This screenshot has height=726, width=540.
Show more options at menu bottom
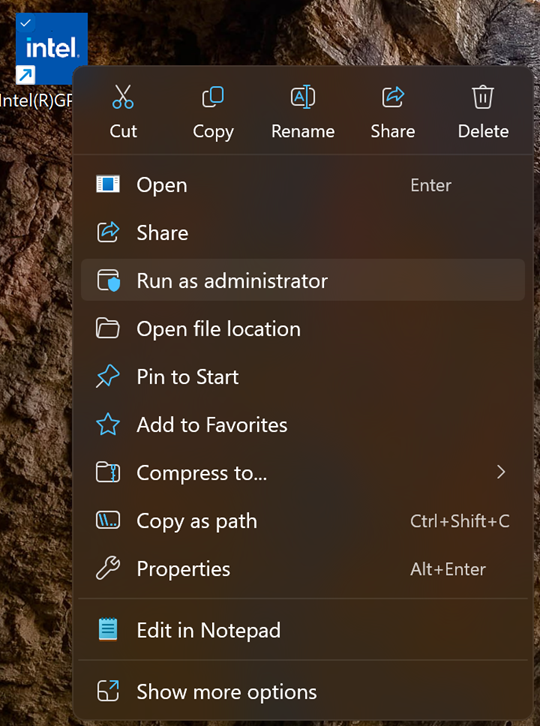click(303, 692)
